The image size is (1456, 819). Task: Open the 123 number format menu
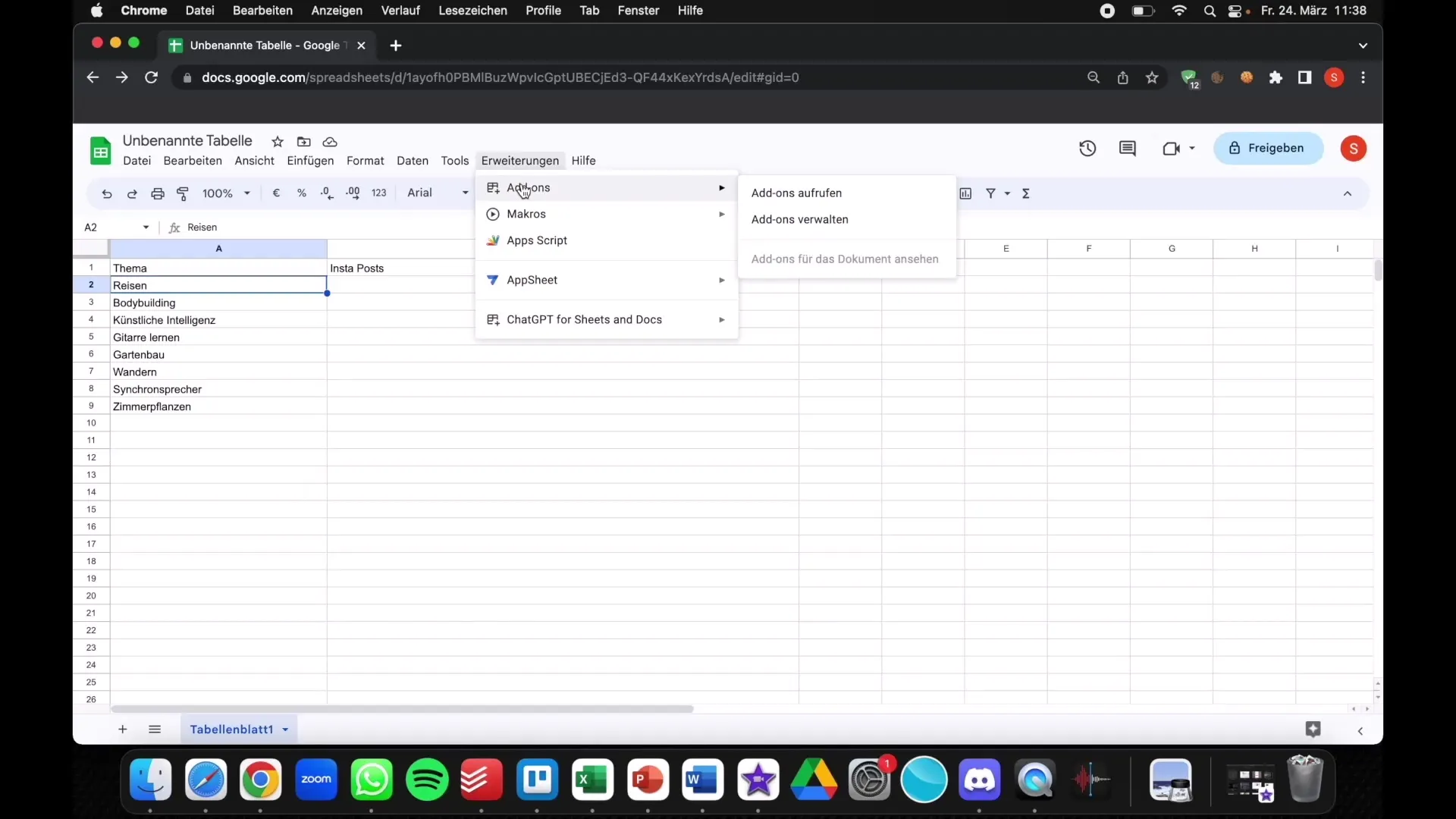(379, 193)
